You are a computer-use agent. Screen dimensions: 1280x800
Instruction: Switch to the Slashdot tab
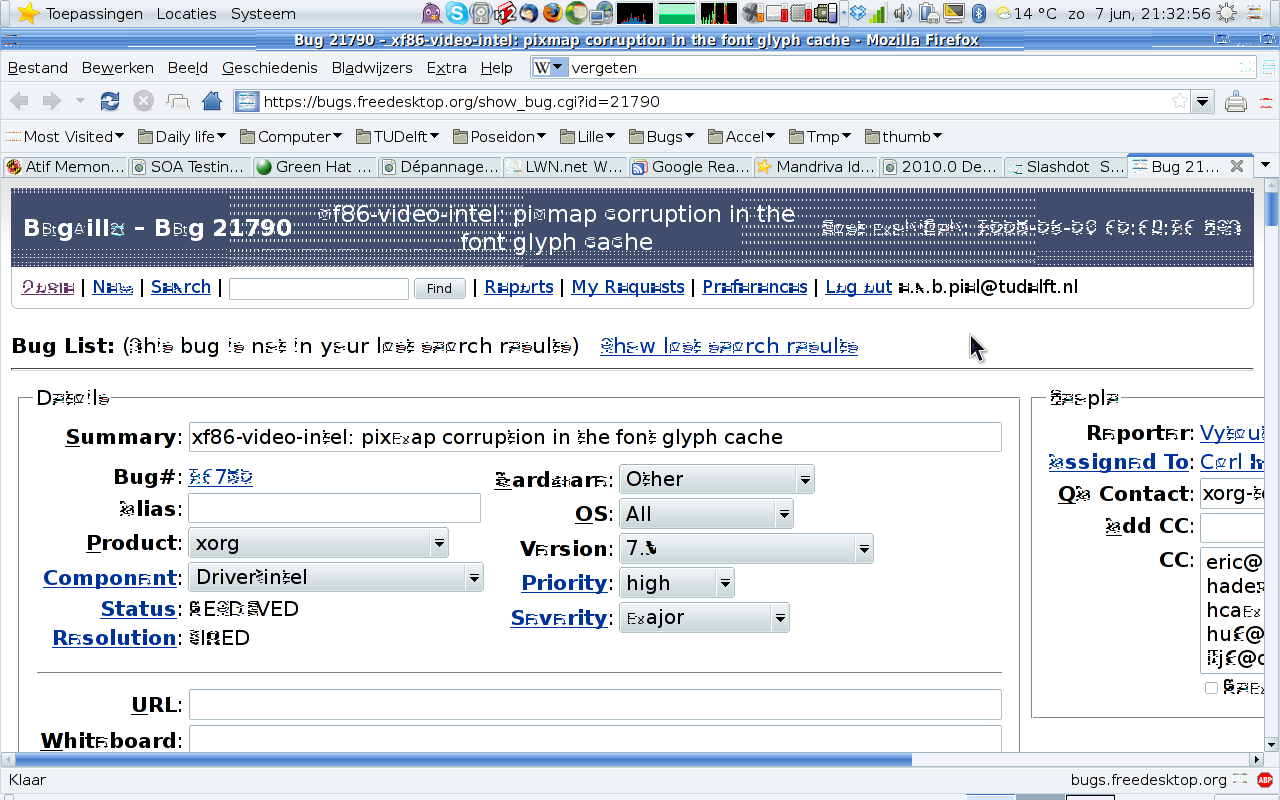(x=1065, y=166)
